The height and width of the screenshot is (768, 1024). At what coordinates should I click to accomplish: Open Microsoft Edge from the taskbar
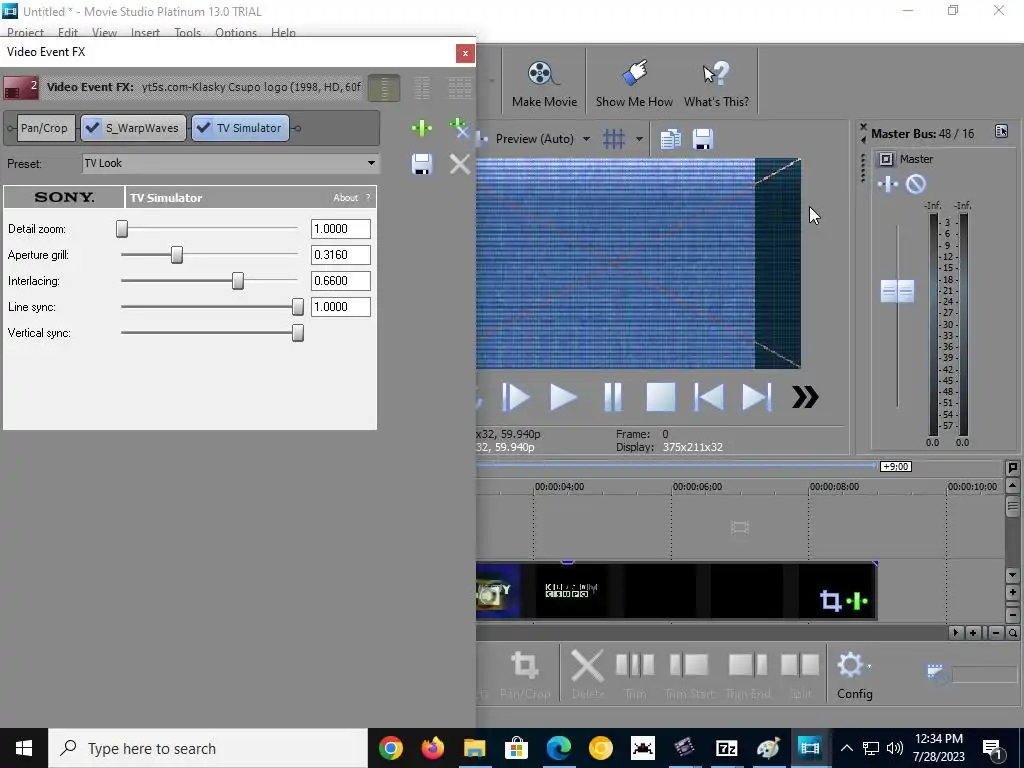pos(558,748)
